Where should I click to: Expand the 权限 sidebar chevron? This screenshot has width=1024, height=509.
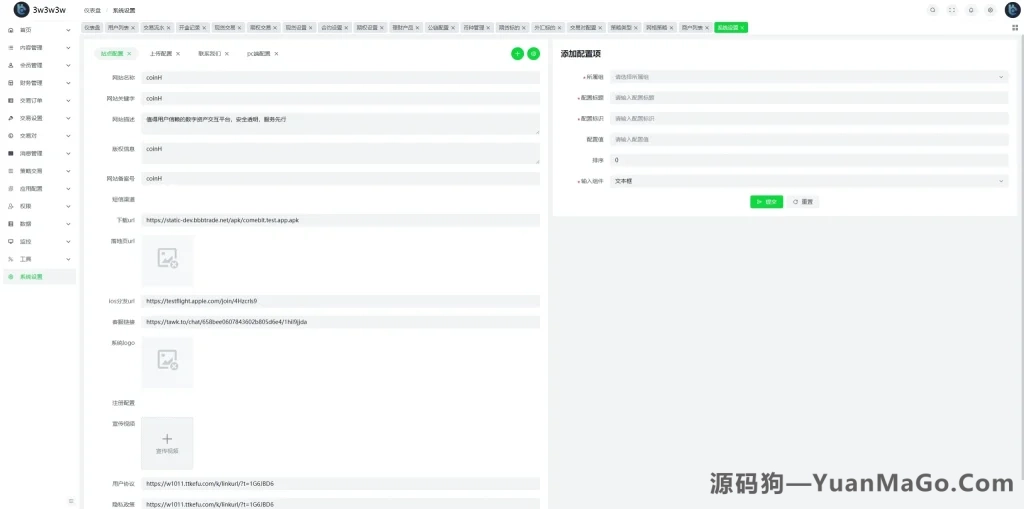point(69,206)
